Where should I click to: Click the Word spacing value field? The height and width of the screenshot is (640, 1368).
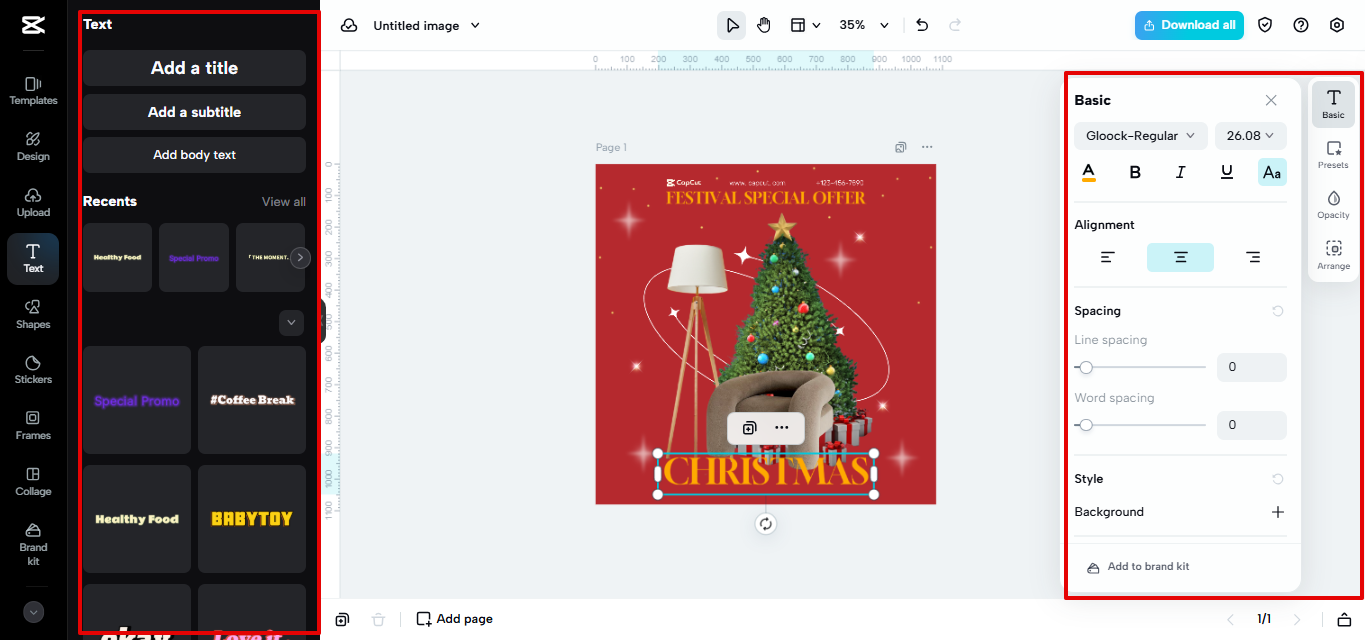(1252, 425)
